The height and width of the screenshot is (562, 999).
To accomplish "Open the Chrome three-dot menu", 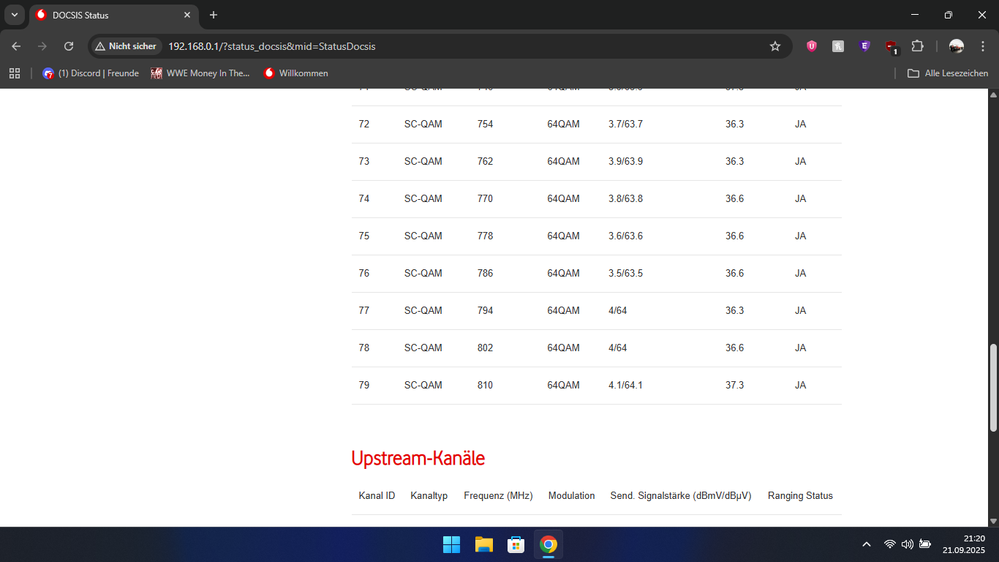I will point(982,47).
